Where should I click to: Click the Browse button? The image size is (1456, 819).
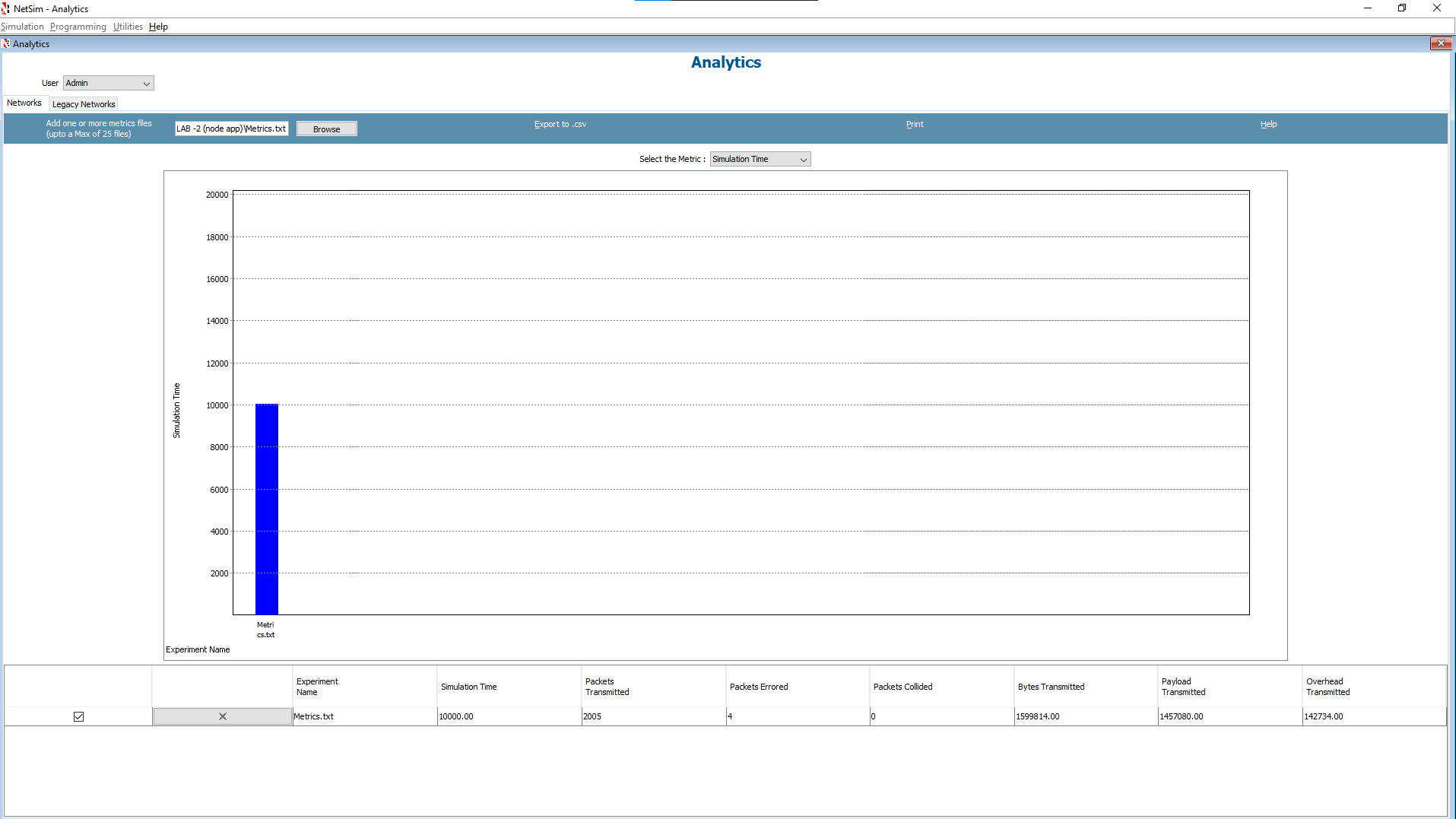(326, 129)
